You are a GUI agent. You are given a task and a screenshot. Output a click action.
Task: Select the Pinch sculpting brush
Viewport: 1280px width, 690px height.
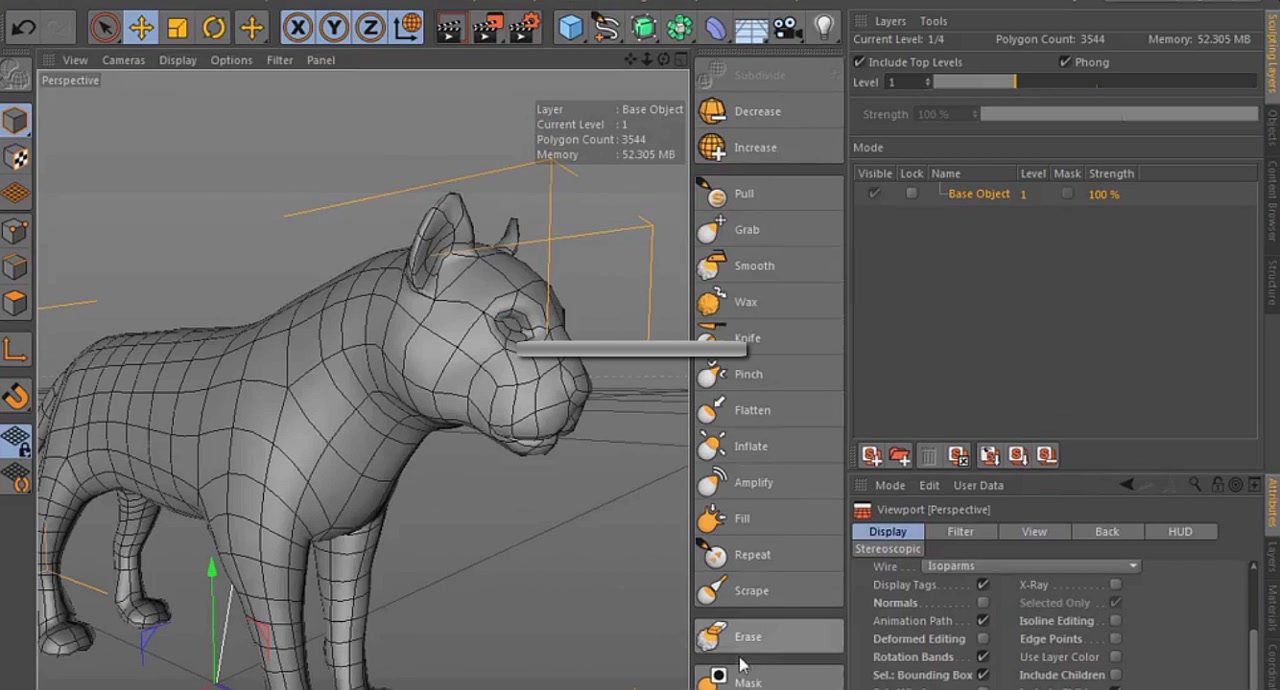click(748, 373)
